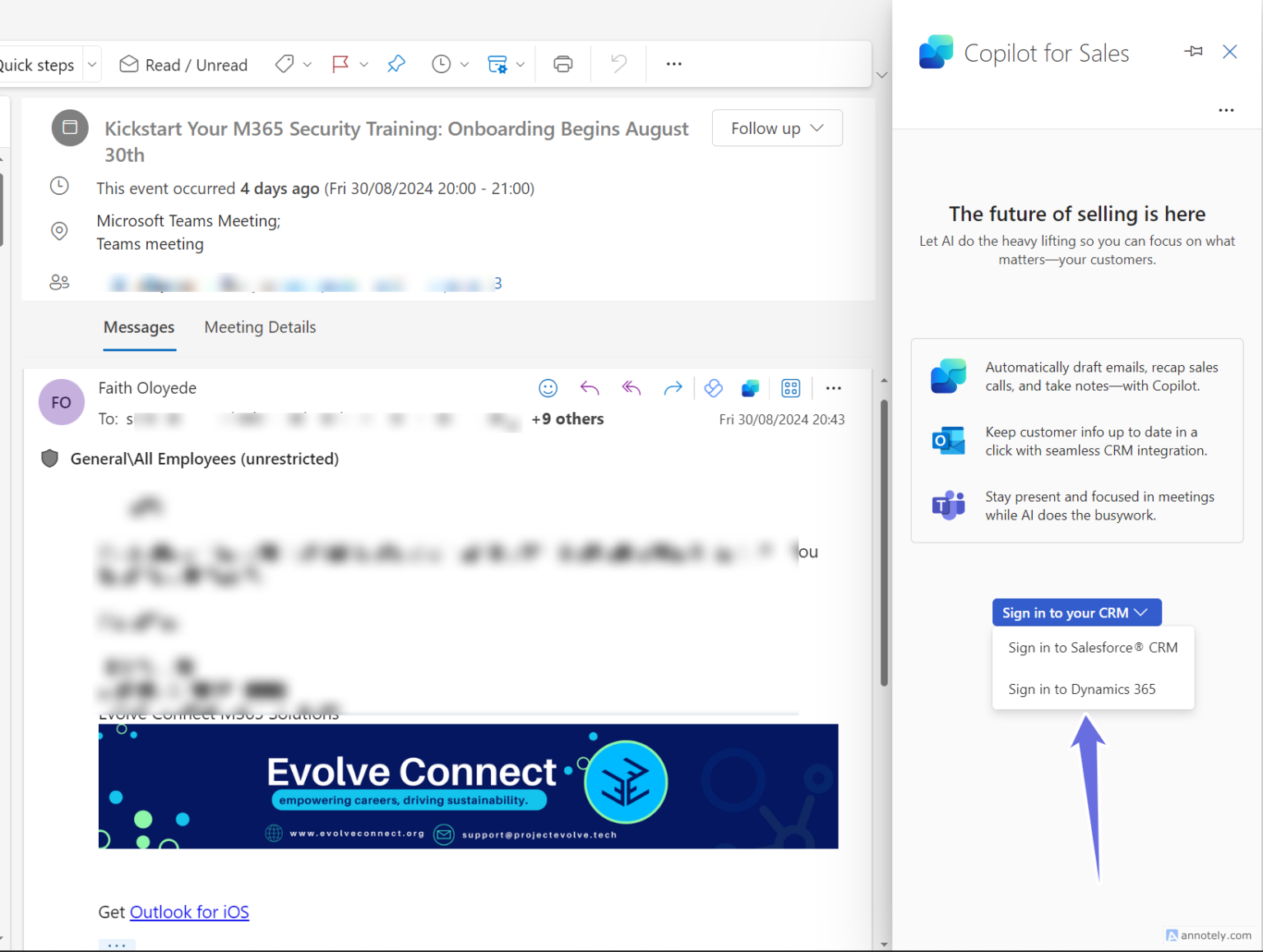Select the Reply all icon
This screenshot has width=1263, height=952.
pos(631,387)
